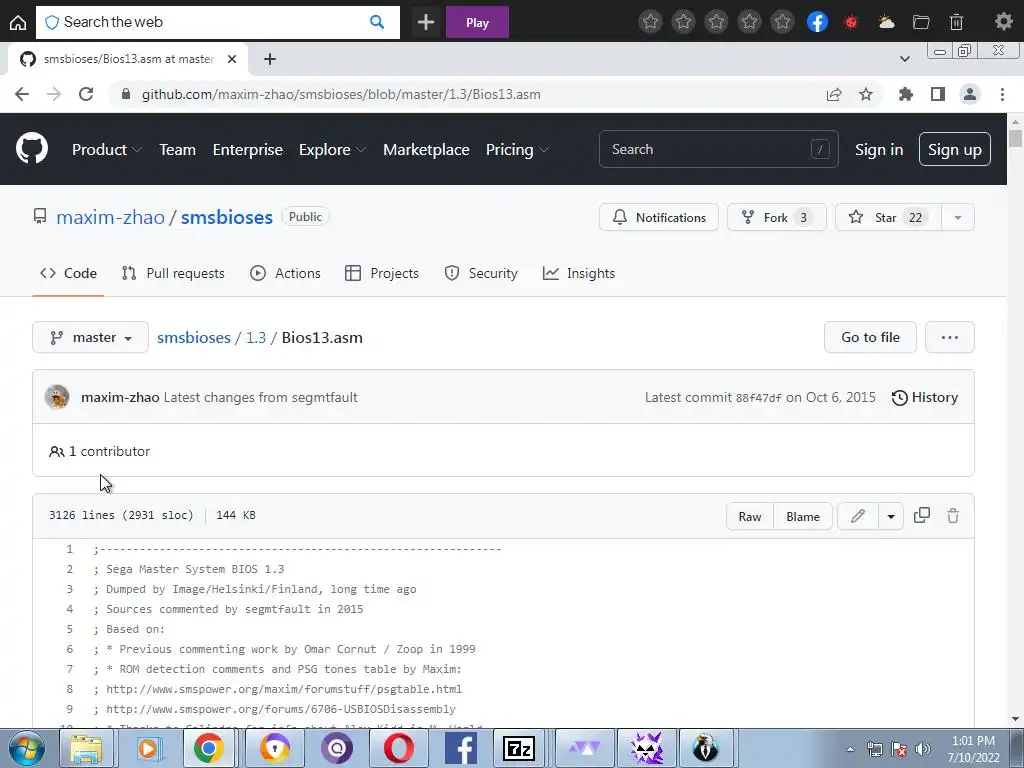Open file History
This screenshot has height=768, width=1024.
click(925, 397)
